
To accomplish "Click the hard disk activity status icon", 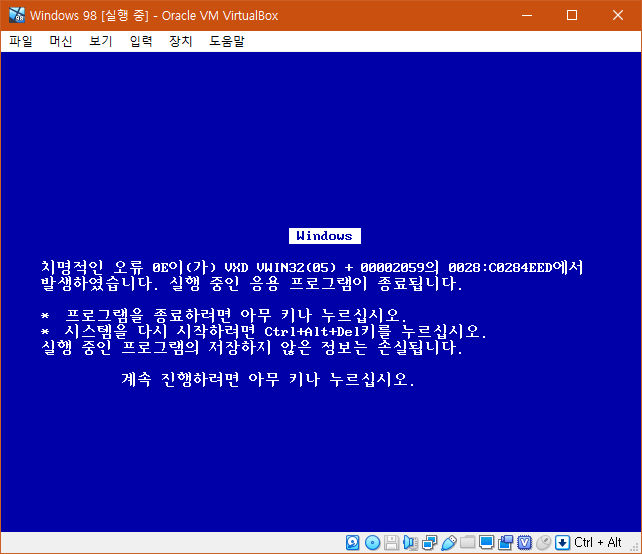I will coord(353,543).
